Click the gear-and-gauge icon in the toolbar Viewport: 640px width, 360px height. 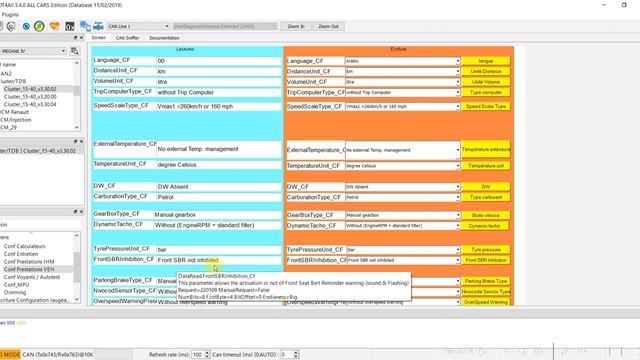coord(11,26)
